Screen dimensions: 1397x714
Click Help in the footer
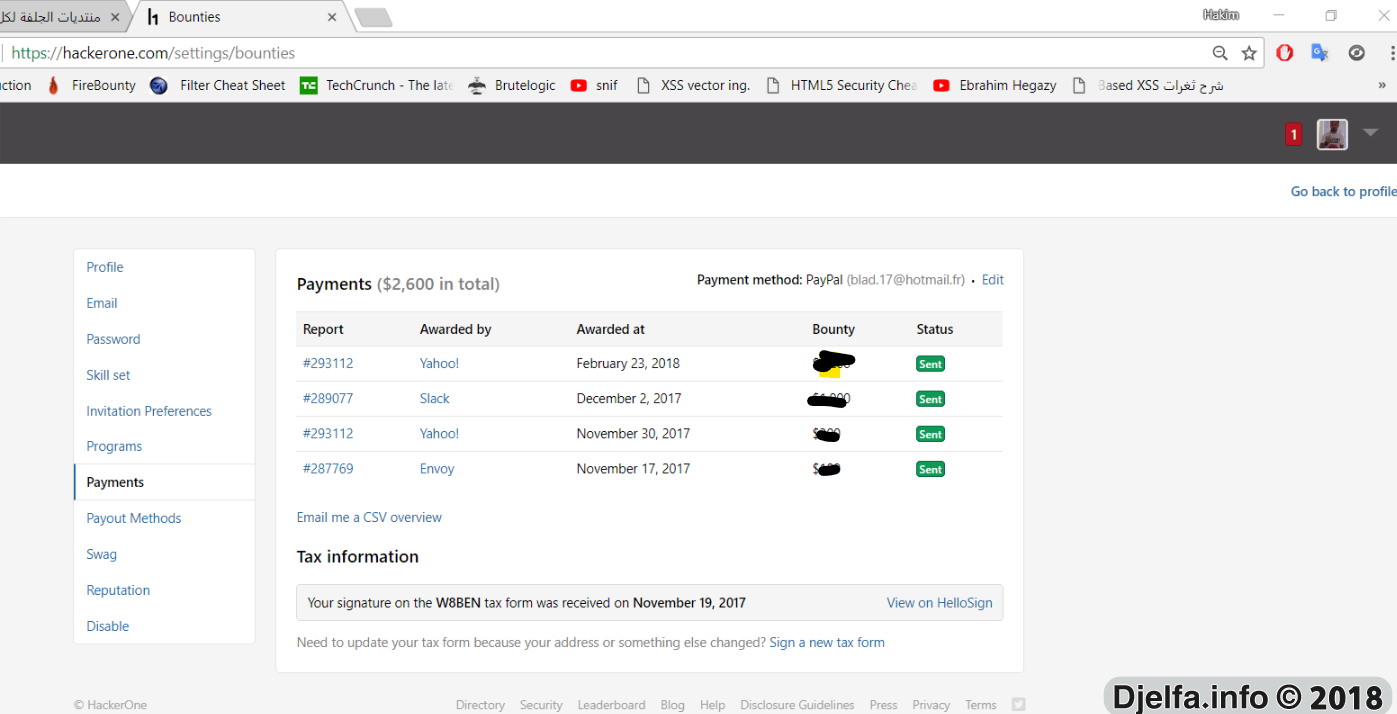(712, 705)
